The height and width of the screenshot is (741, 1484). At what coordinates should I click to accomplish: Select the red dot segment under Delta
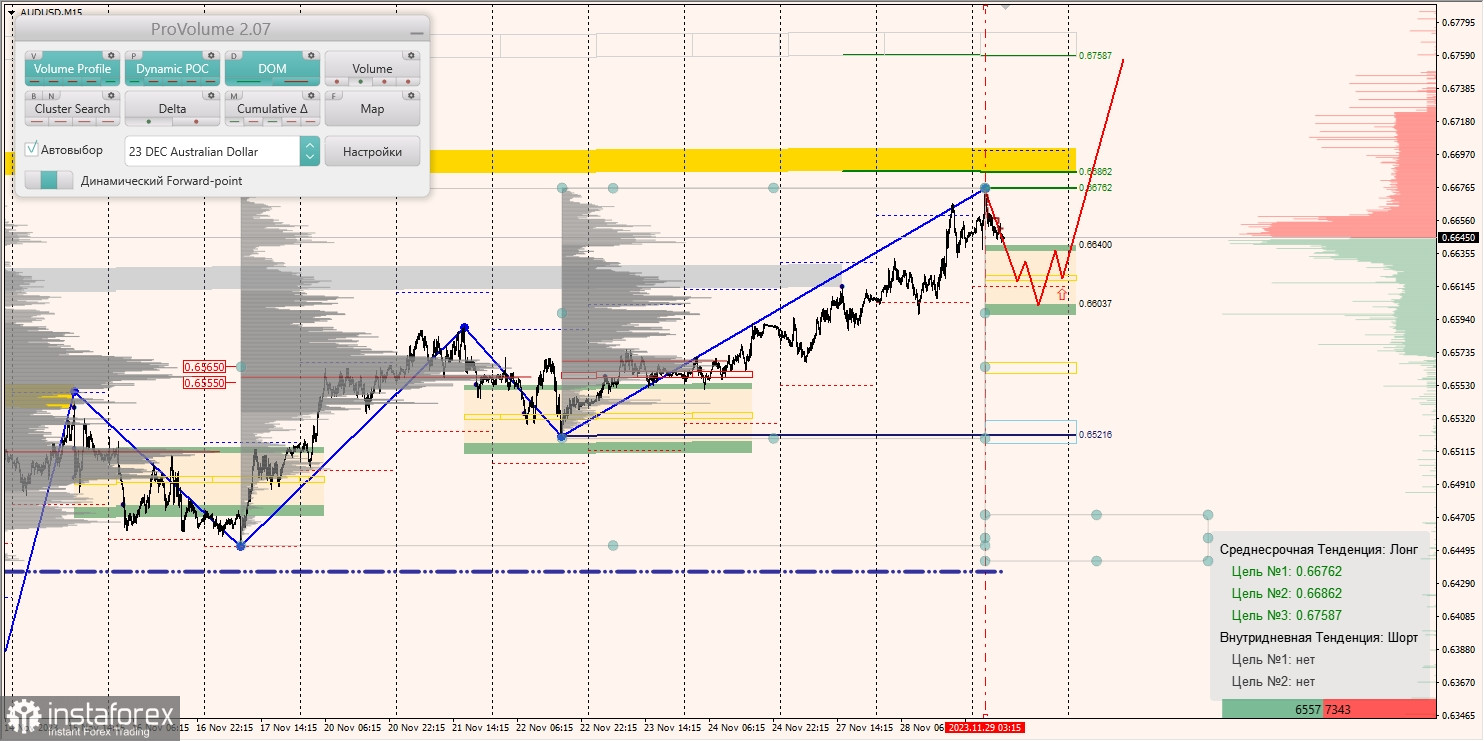pos(196,121)
